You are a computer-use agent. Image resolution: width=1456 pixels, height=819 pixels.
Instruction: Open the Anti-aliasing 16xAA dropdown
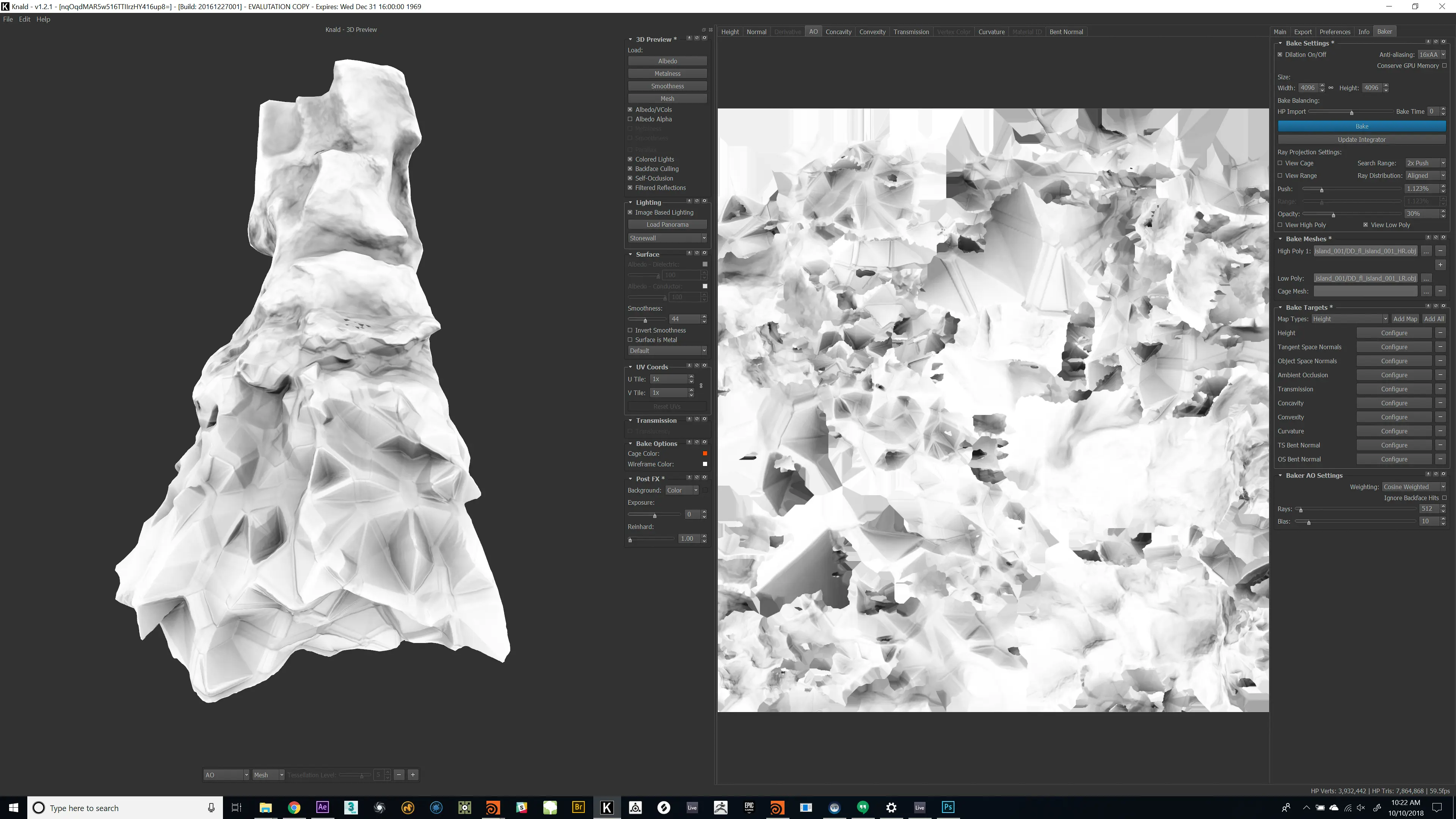click(x=1432, y=55)
